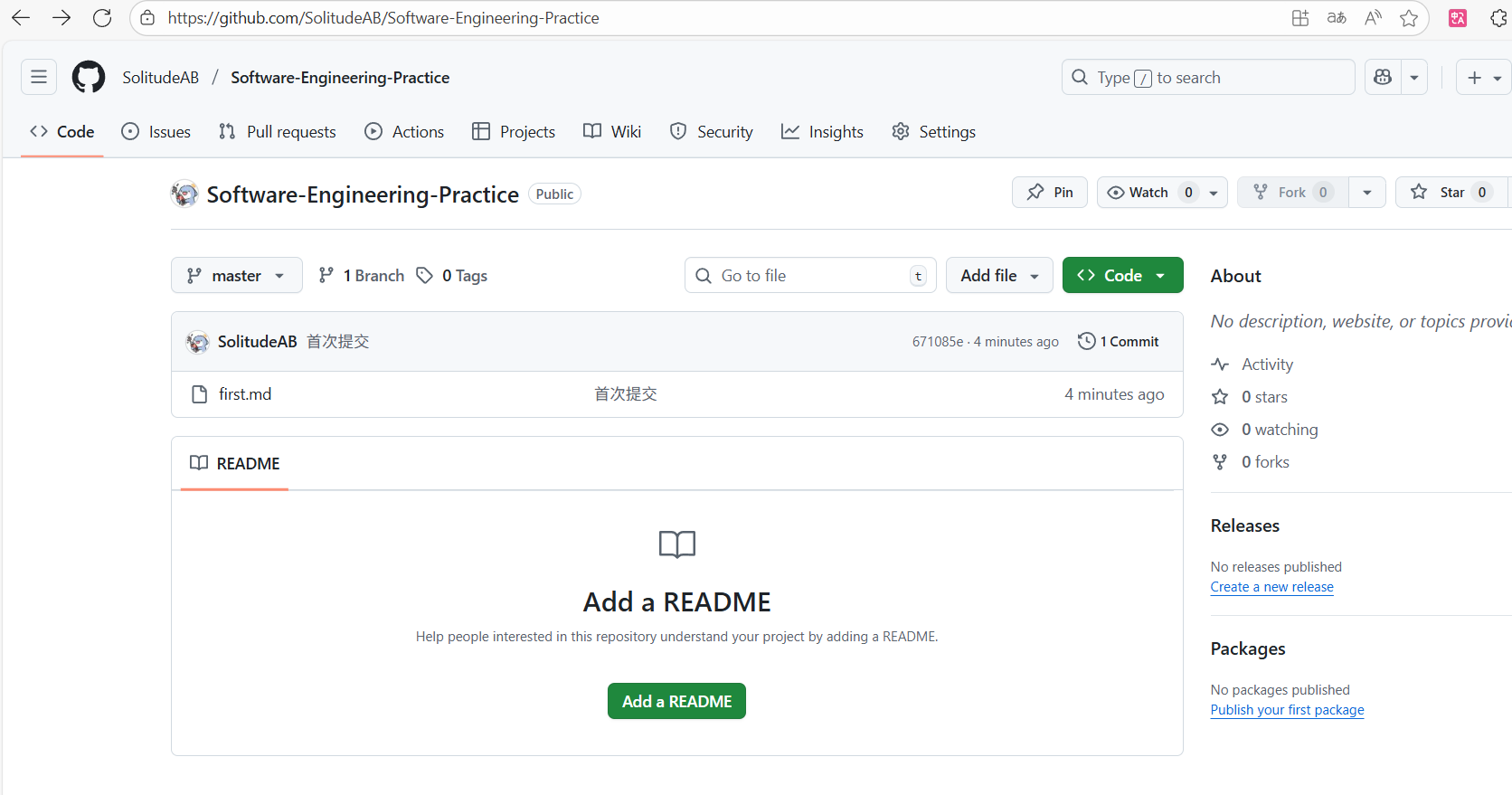Open the Pull requests tab
This screenshot has height=795, width=1512.
pyautogui.click(x=278, y=132)
